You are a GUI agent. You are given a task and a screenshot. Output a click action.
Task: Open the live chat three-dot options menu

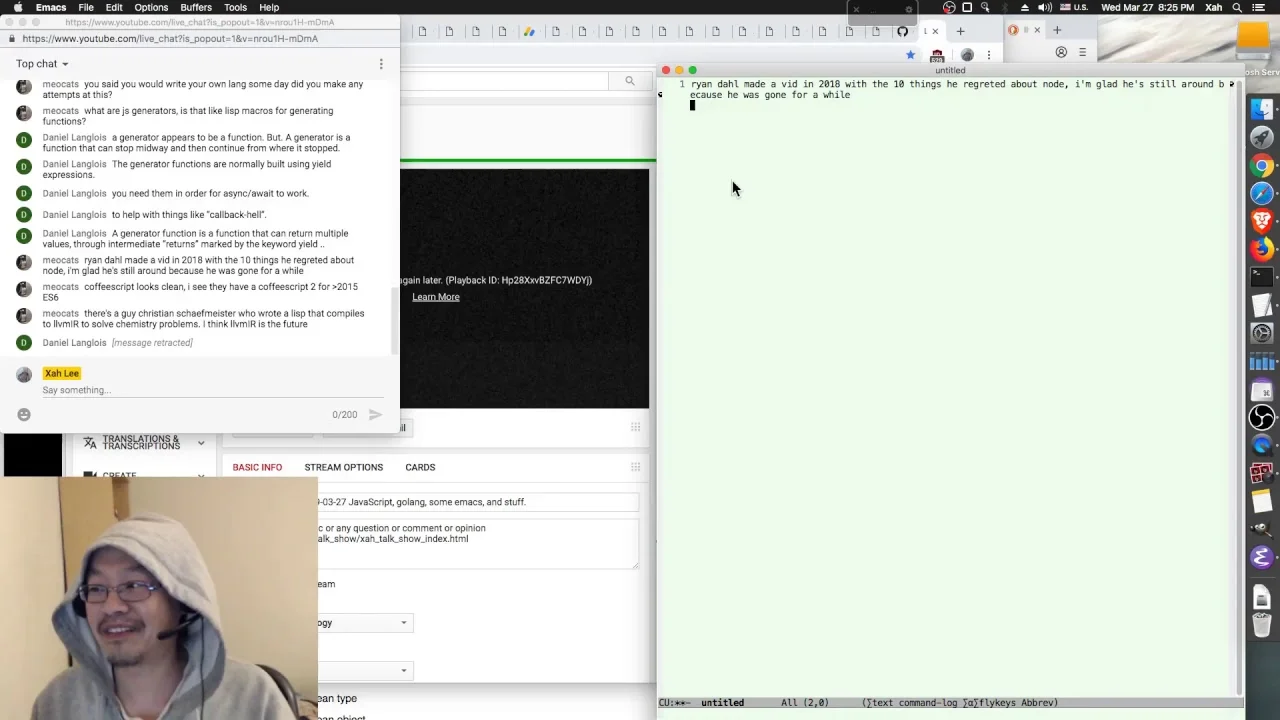tap(381, 64)
